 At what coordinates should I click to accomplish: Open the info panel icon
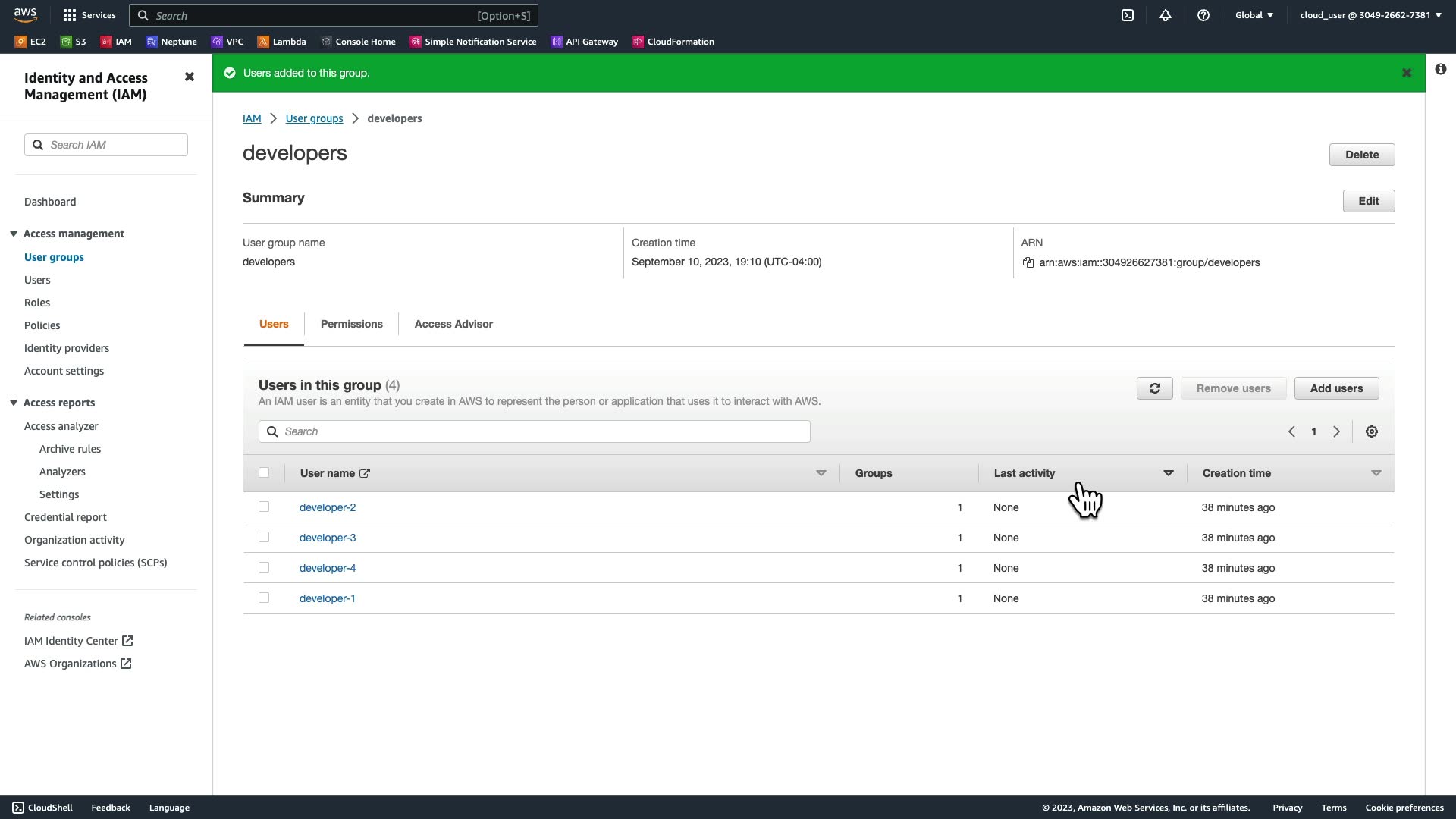tap(1441, 69)
